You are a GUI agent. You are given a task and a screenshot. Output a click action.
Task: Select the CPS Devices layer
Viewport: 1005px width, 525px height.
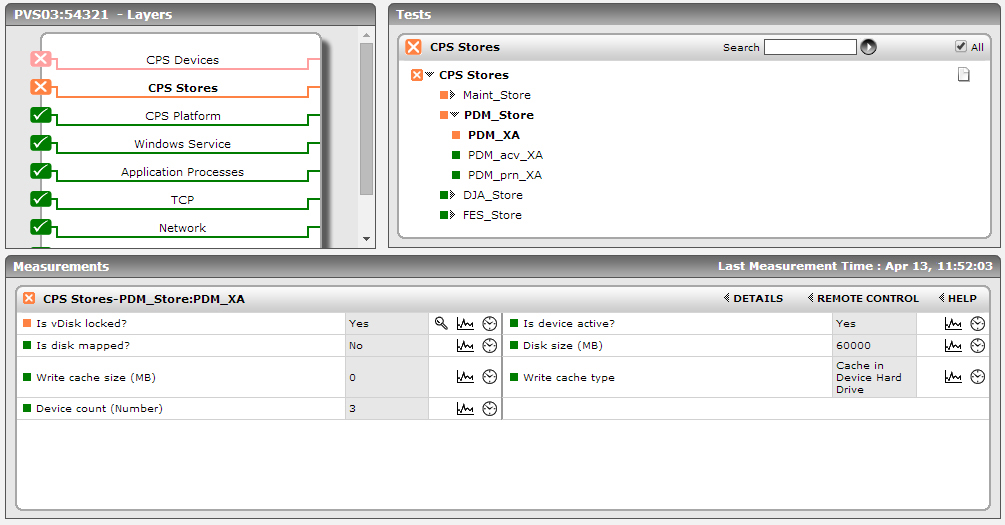(183, 60)
